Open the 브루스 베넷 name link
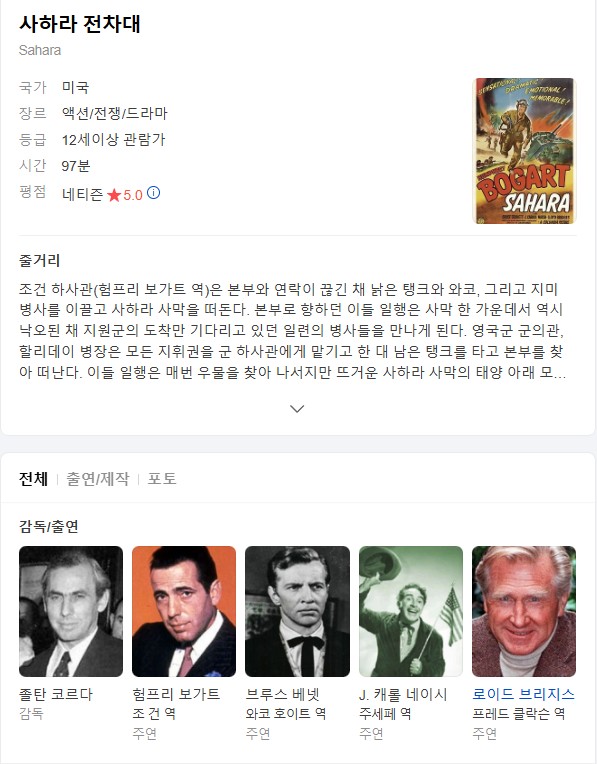The image size is (597, 764). [x=283, y=694]
